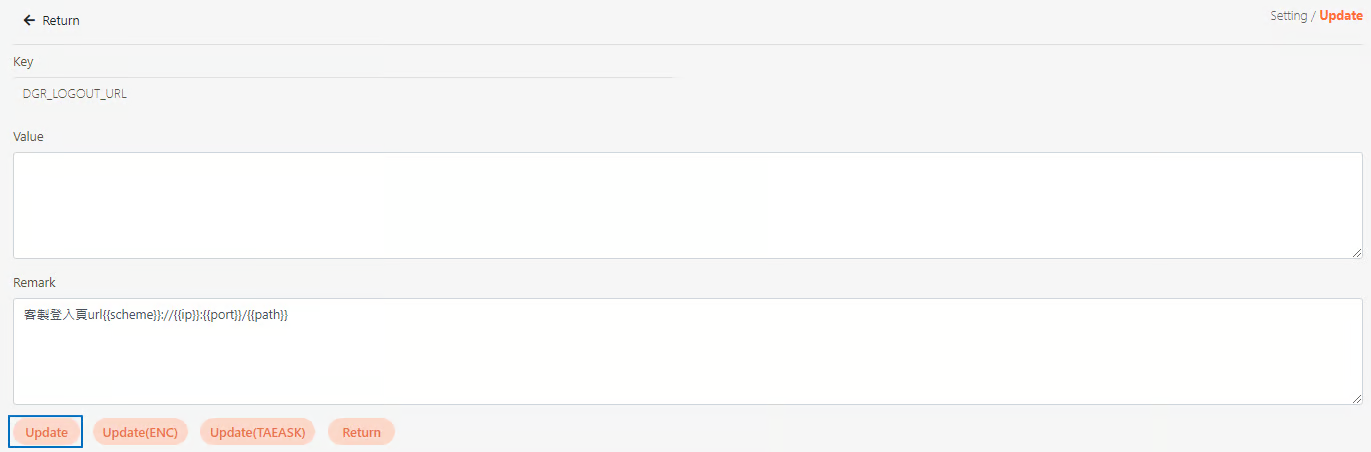1371x452 pixels.
Task: Open the Setting breadcrumb link
Action: [1288, 16]
